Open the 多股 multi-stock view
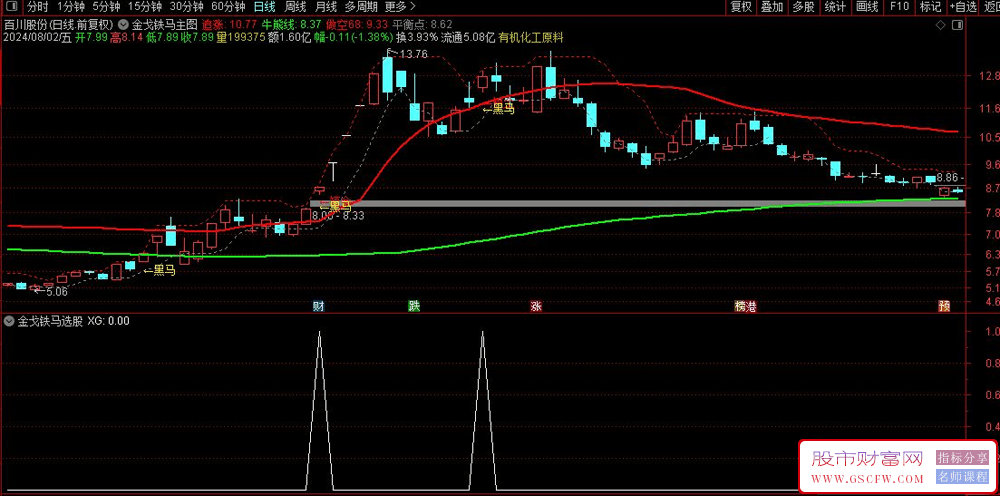The height and width of the screenshot is (496, 1000). (x=804, y=7)
